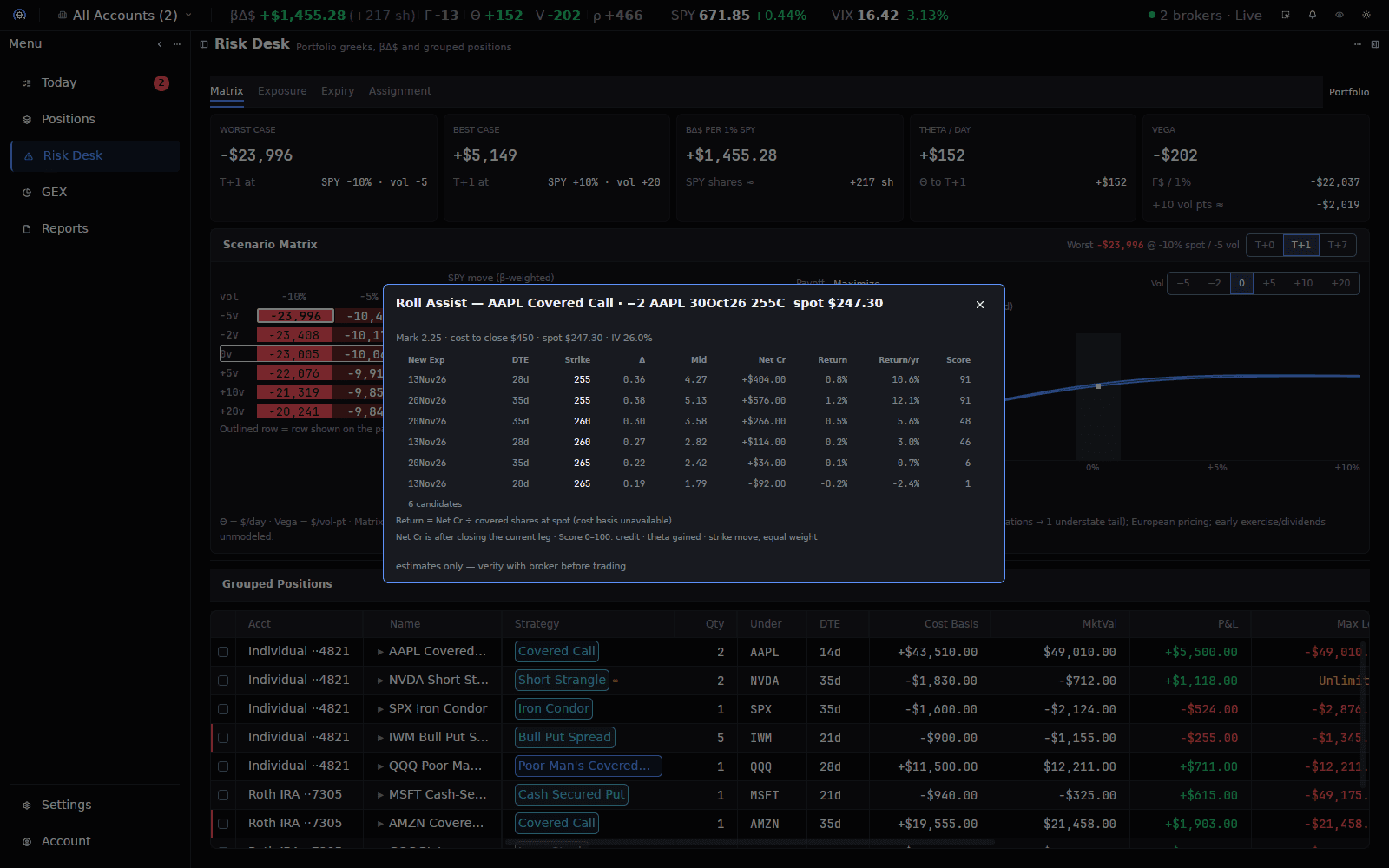Click the sidebar toggle icon beside Risk Desk title
The height and width of the screenshot is (868, 1389).
click(204, 44)
